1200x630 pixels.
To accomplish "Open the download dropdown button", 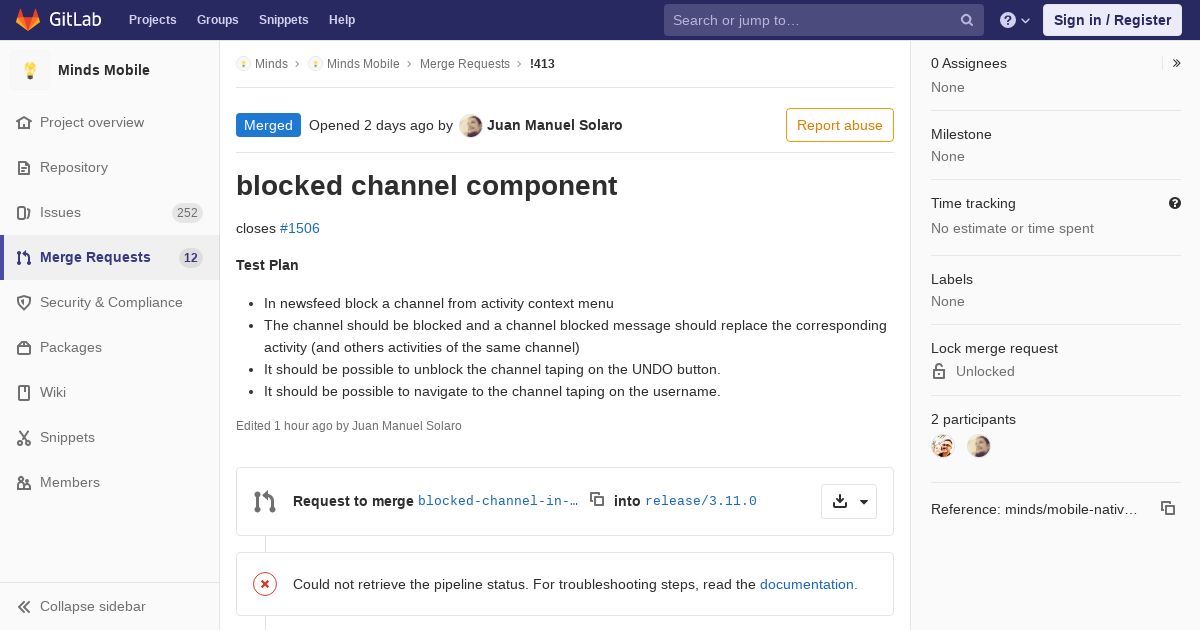I will point(849,501).
